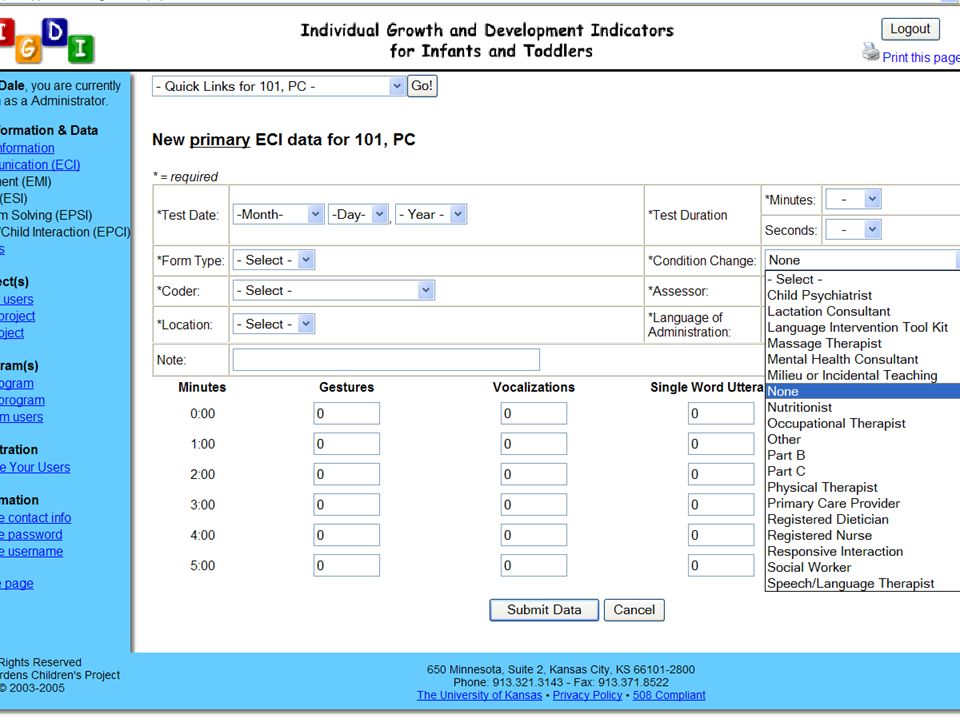Choose '- Select -' in the Condition Change list

pos(863,279)
